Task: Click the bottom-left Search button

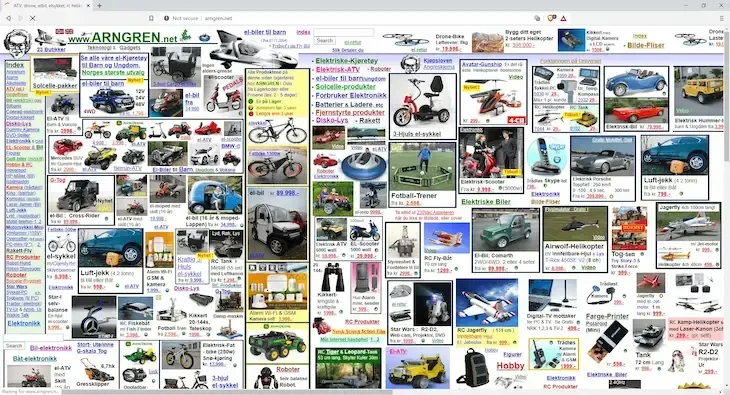Action: point(14,346)
